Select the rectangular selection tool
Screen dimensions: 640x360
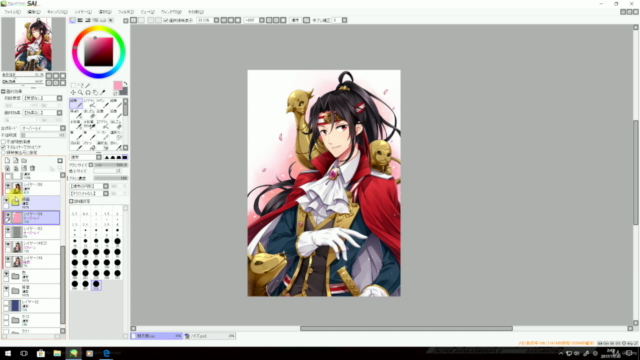pos(73,86)
